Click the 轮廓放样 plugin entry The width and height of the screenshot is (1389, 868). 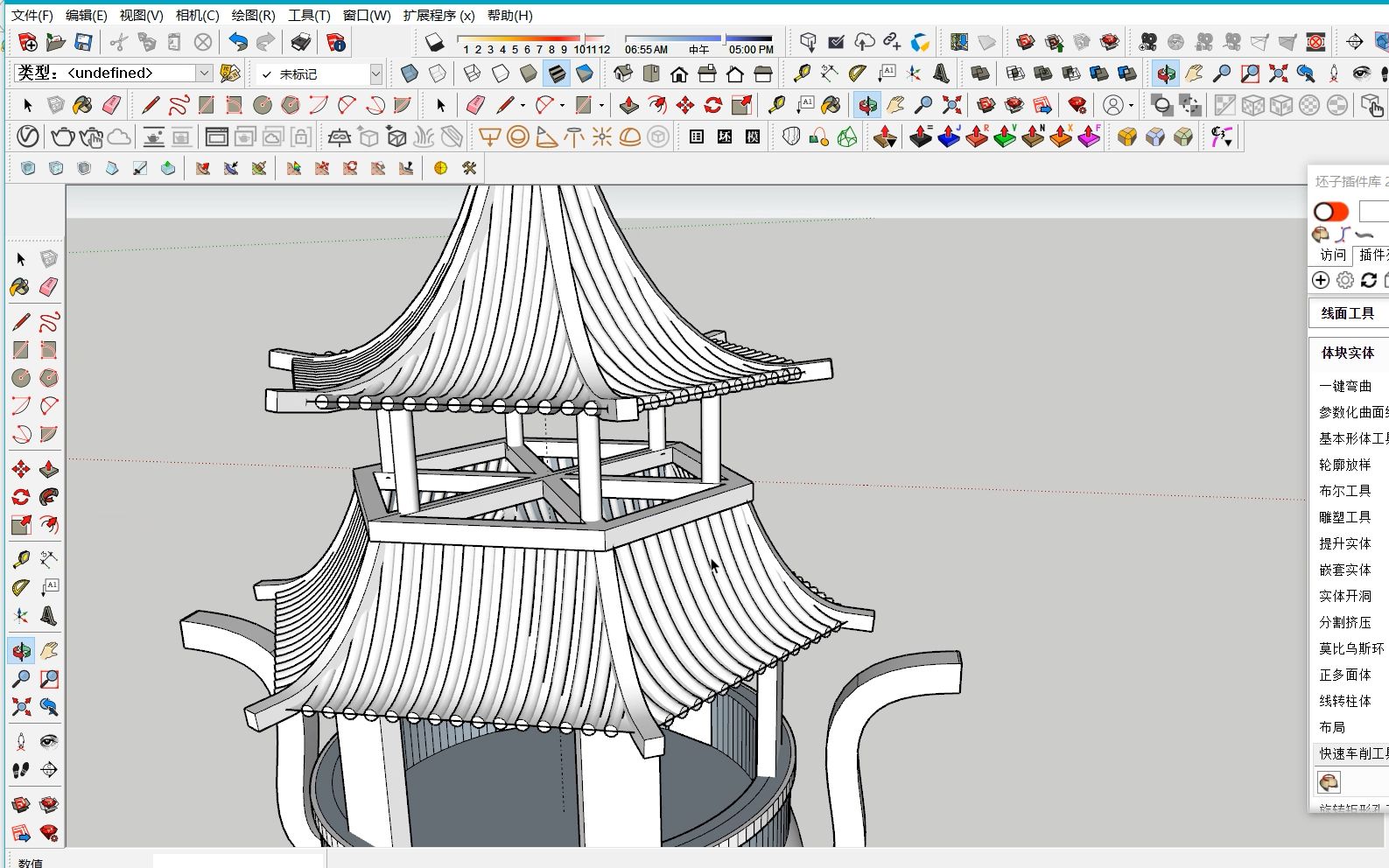click(x=1345, y=465)
